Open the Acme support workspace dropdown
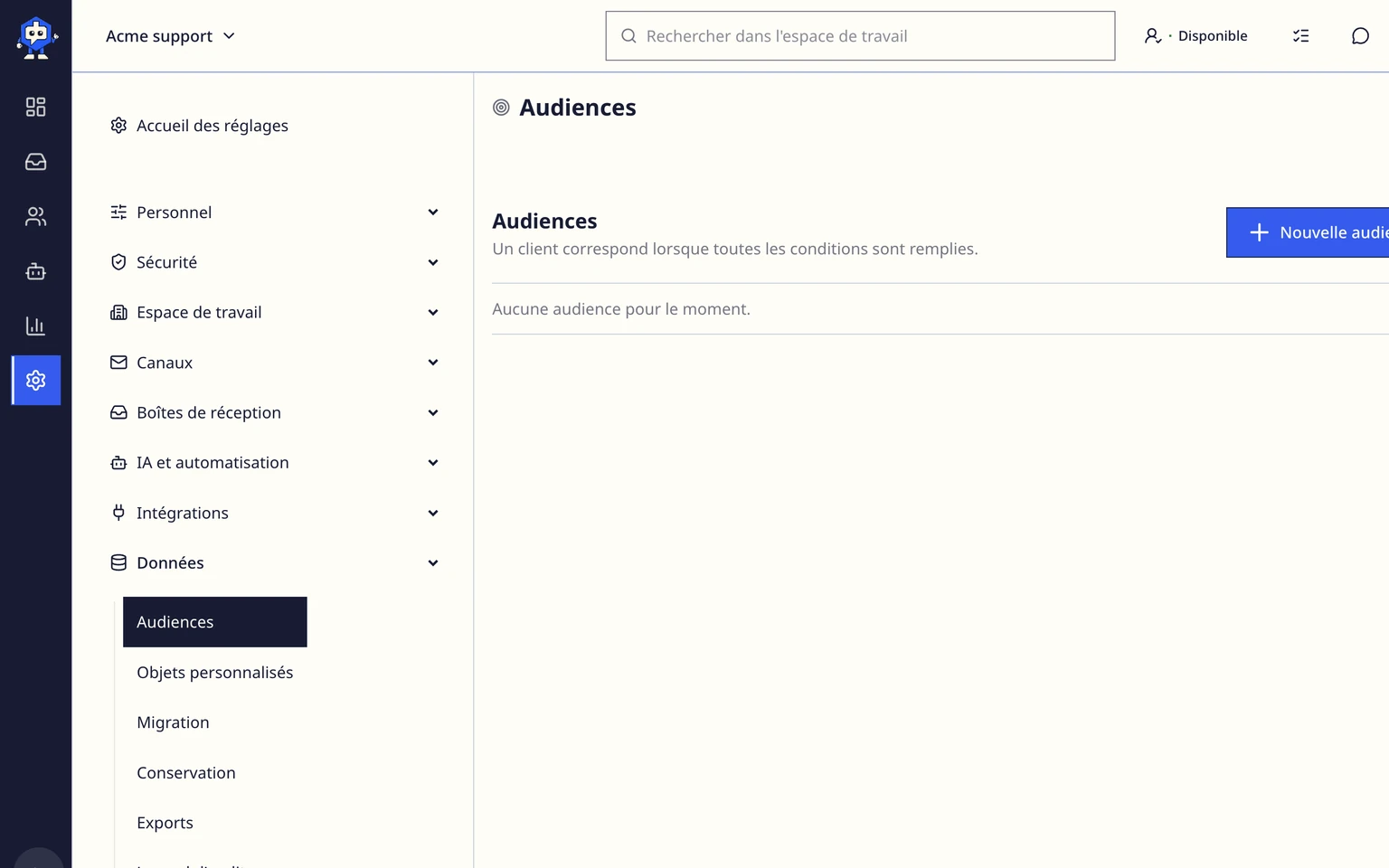Viewport: 1389px width, 868px height. click(x=170, y=36)
